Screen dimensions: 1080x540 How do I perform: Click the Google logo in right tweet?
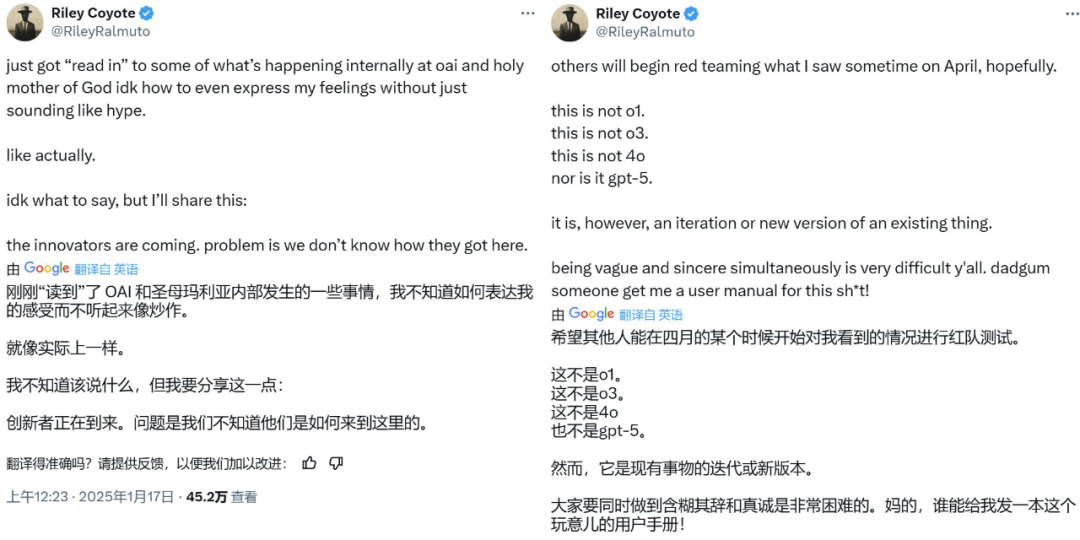[x=592, y=314]
